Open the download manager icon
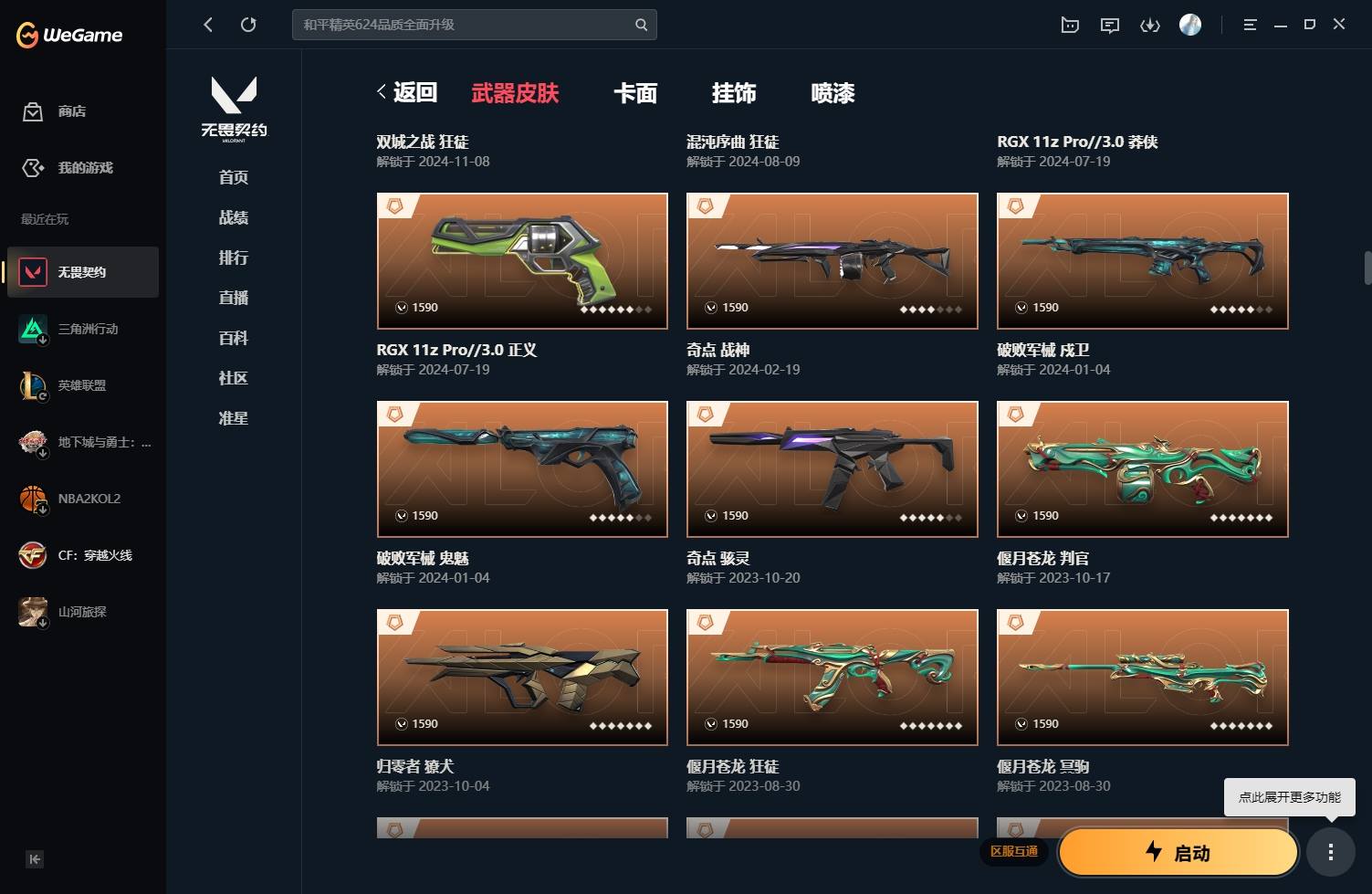Image resolution: width=1372 pixels, height=894 pixels. click(1150, 25)
